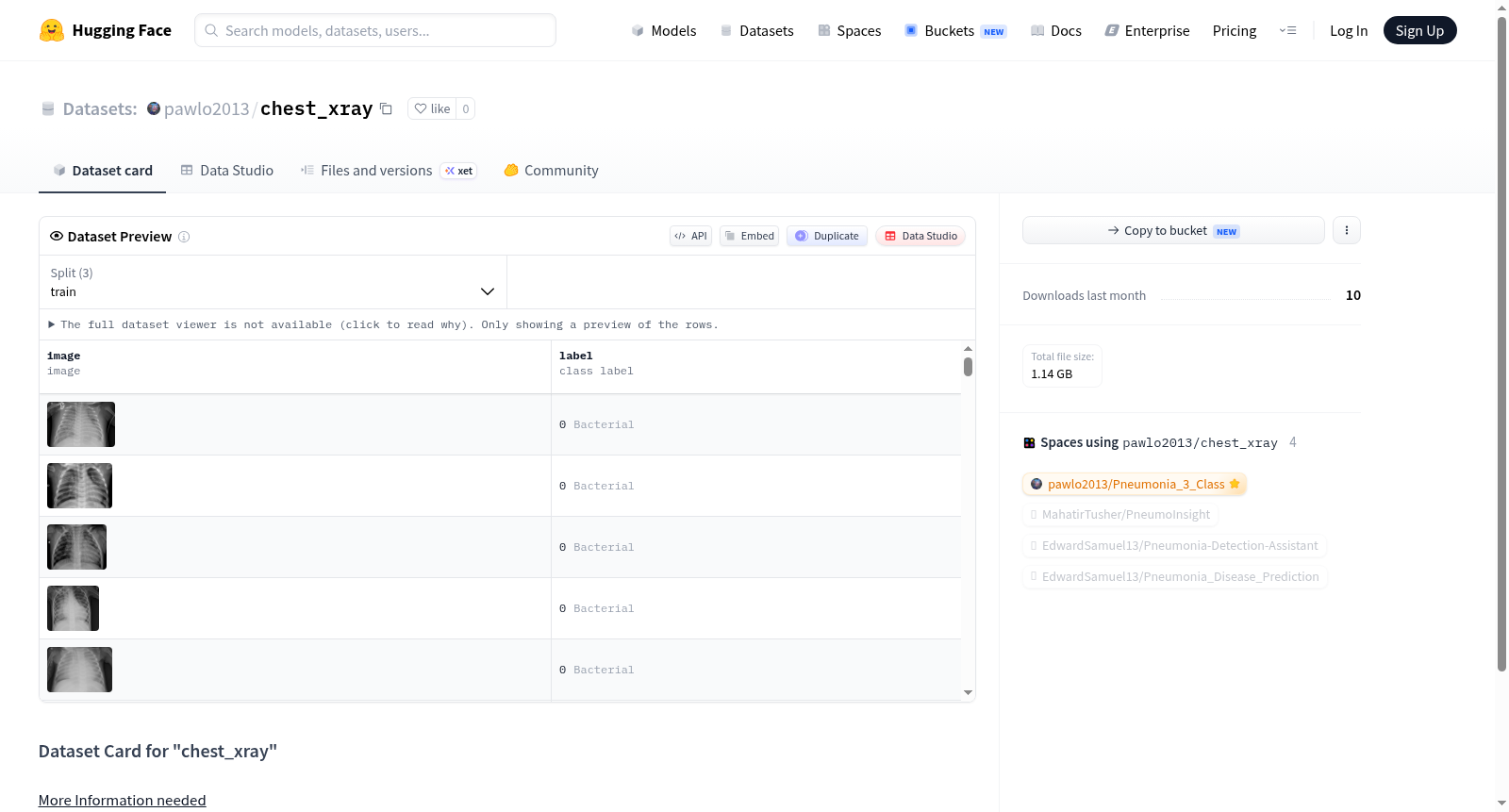Click the pawlo2013 owner name in the title
The image size is (1509, 812).
(207, 108)
